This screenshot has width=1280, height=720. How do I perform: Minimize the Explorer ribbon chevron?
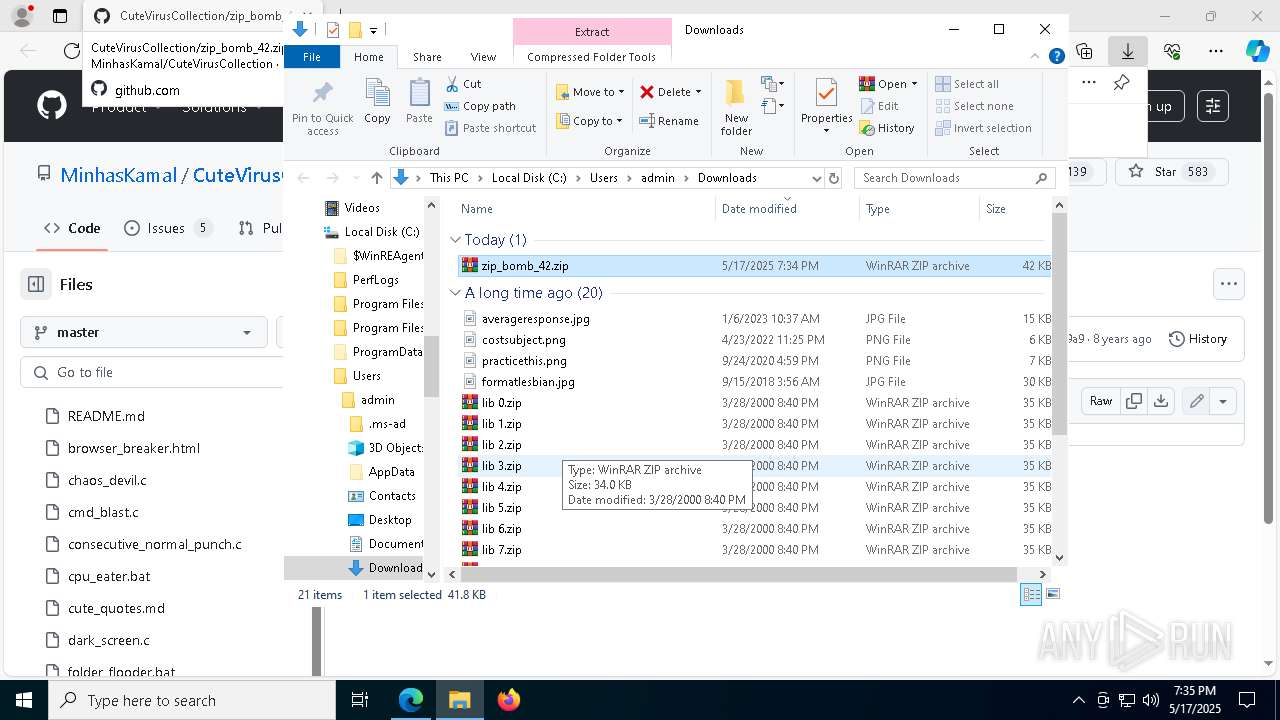1037,57
